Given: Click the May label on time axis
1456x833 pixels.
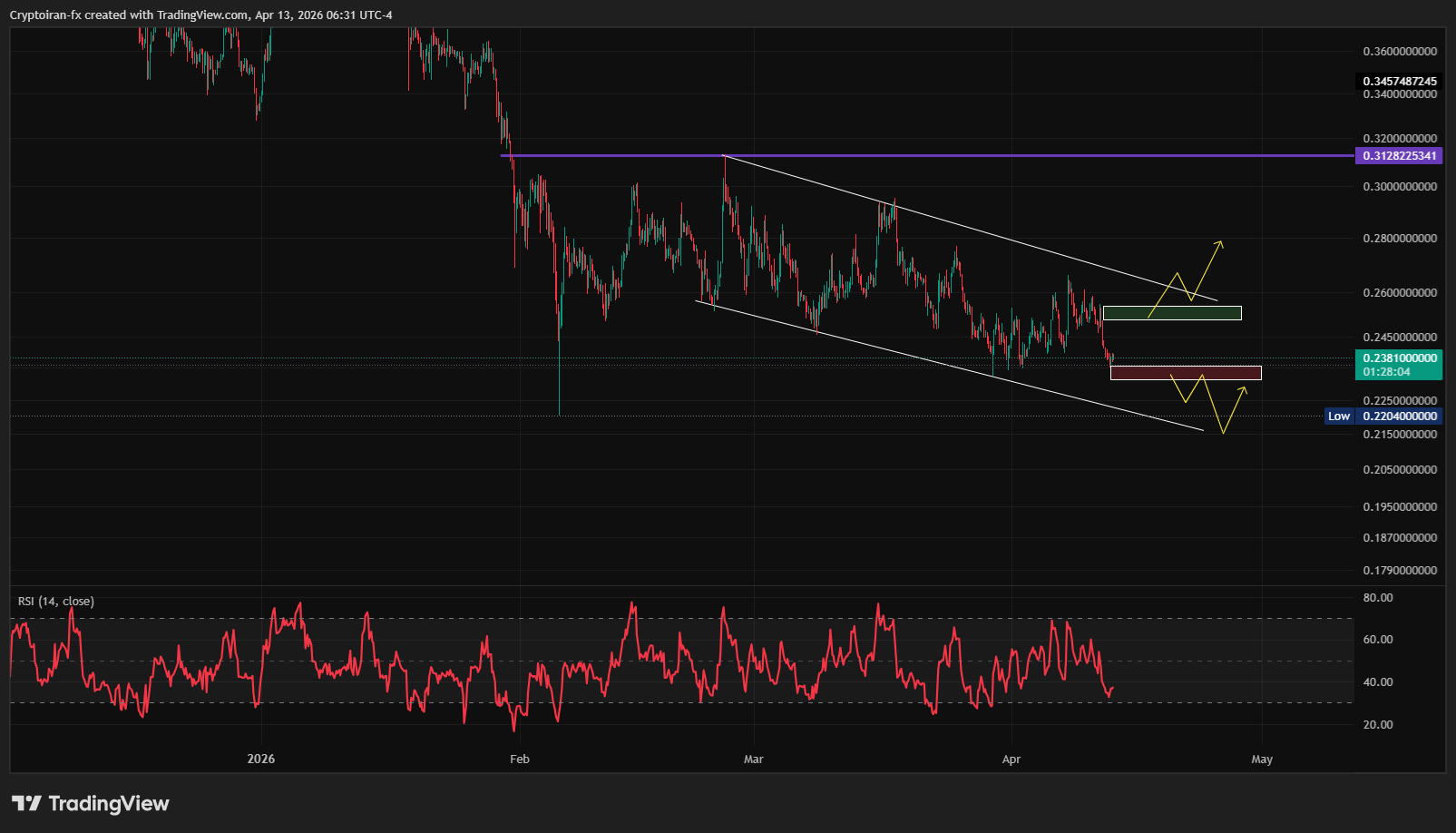Looking at the screenshot, I should point(1261,759).
